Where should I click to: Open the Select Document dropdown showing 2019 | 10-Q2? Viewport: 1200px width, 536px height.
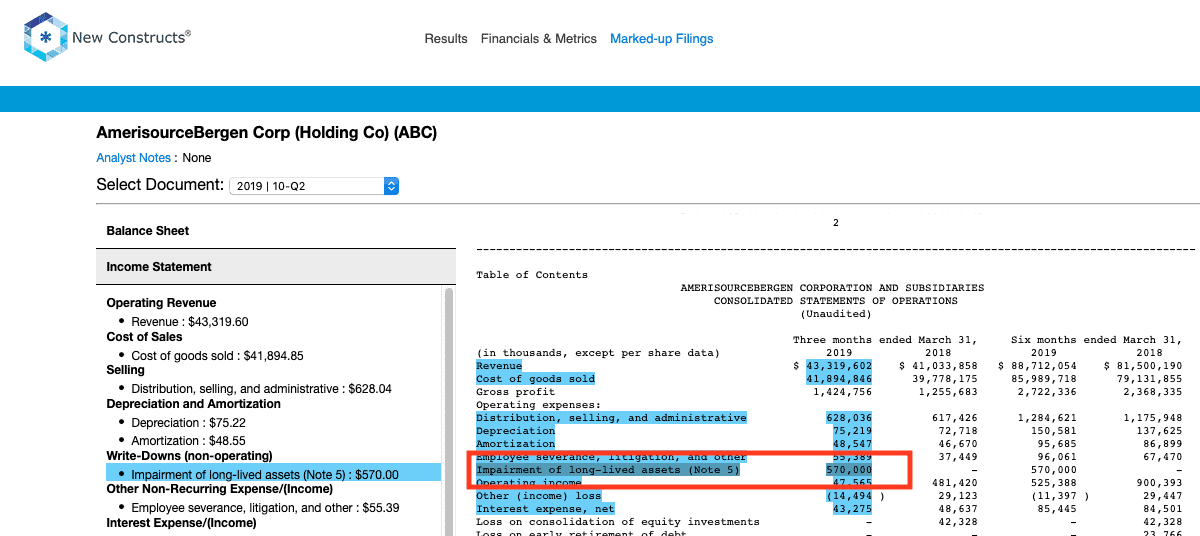314,186
